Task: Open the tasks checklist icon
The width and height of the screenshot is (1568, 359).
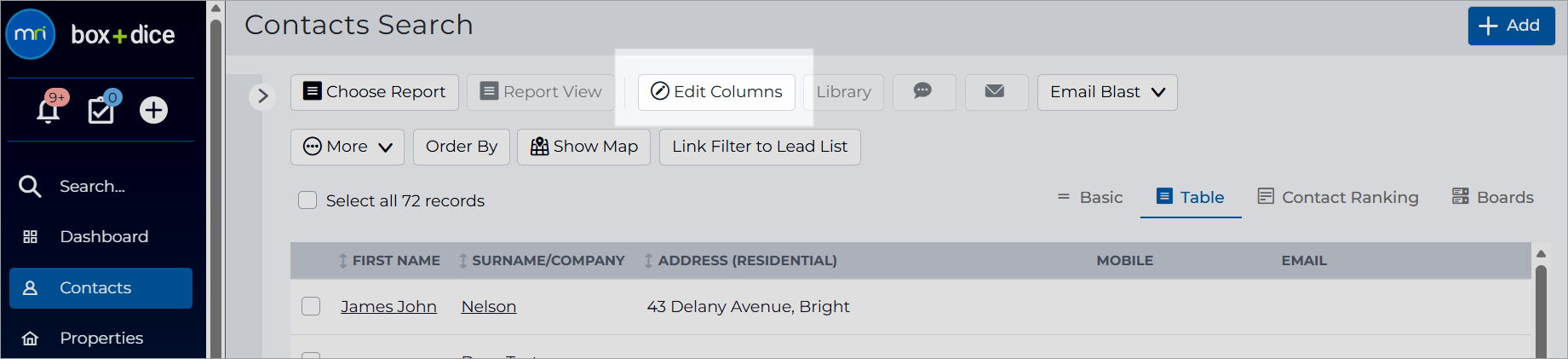Action: pos(101,110)
